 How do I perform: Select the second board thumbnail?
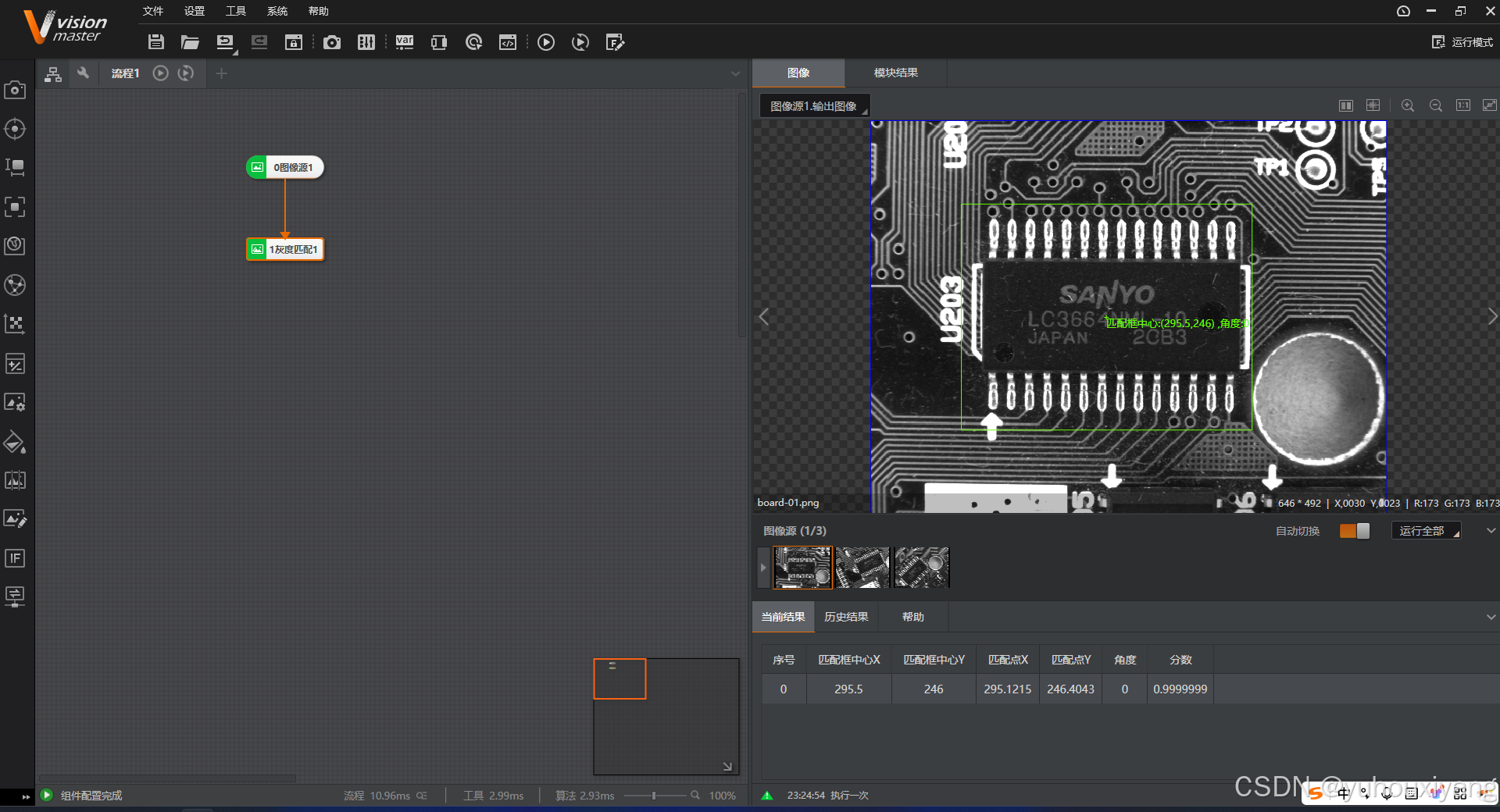click(862, 567)
